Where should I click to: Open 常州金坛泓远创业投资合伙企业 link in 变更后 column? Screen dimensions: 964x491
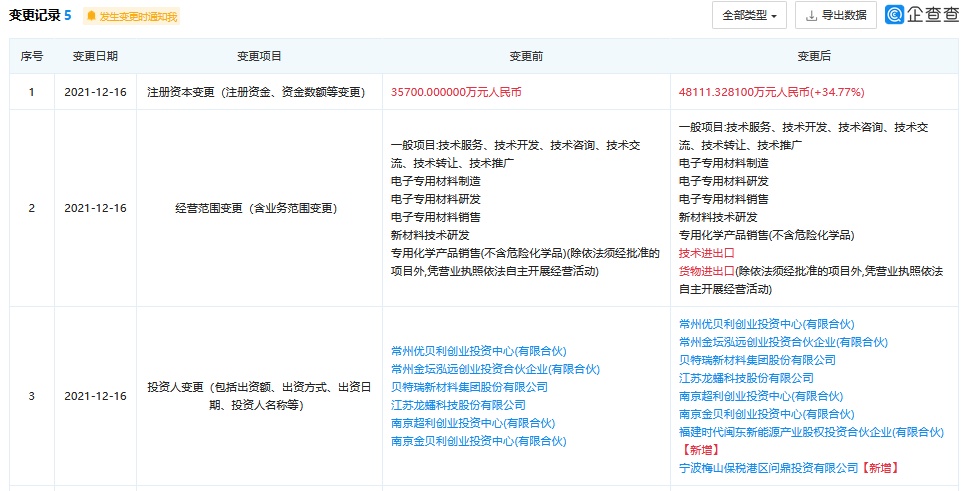(783, 342)
